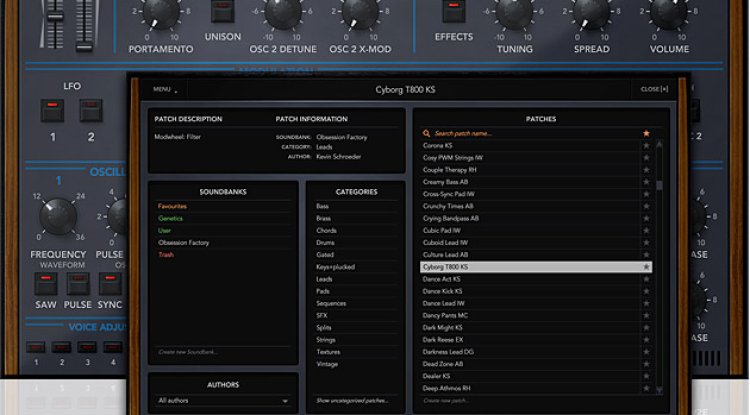This screenshot has height=415, width=750.
Task: Select the Obsession Factory soundbank
Action: [x=184, y=243]
